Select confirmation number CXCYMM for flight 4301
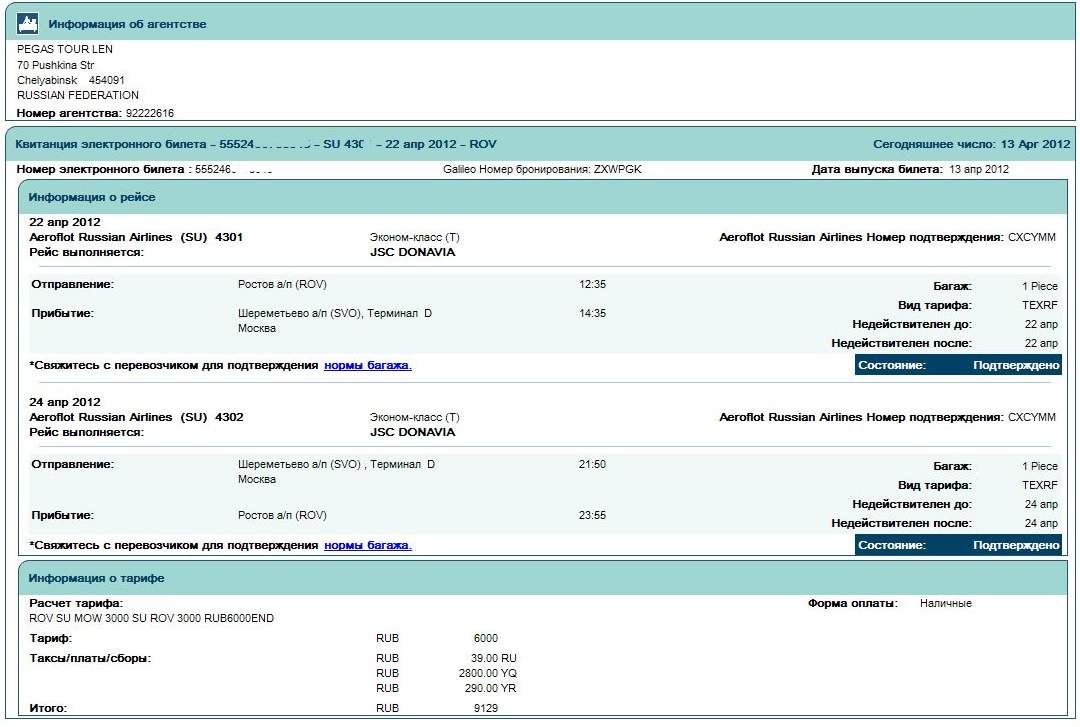 click(x=1032, y=237)
